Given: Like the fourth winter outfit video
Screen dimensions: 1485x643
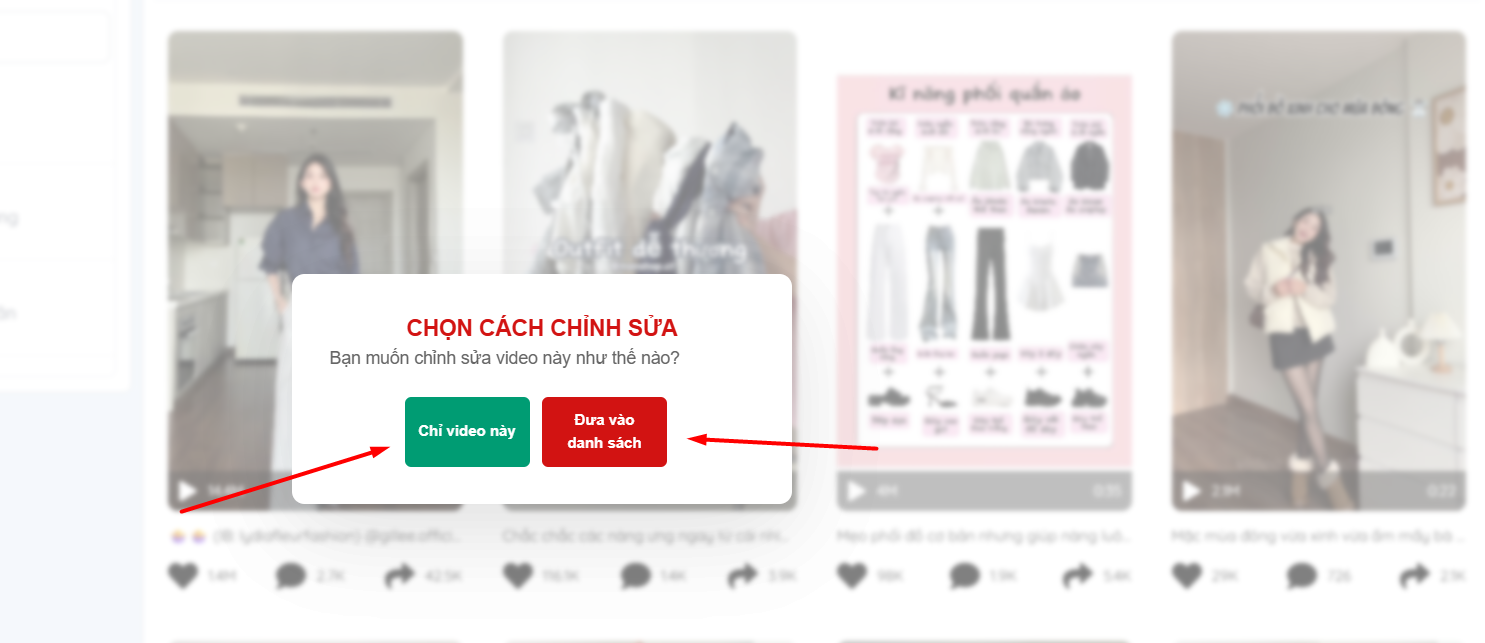Looking at the screenshot, I should (x=1186, y=576).
